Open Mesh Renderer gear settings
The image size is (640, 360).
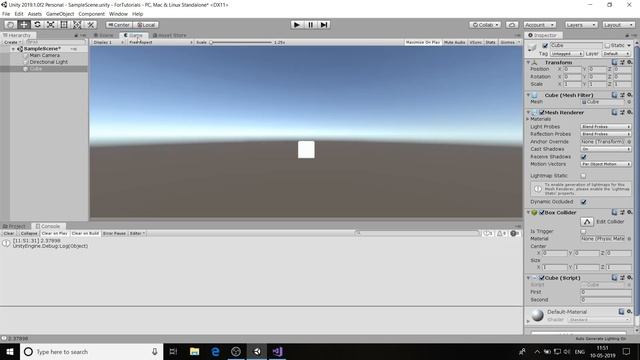(x=629, y=112)
